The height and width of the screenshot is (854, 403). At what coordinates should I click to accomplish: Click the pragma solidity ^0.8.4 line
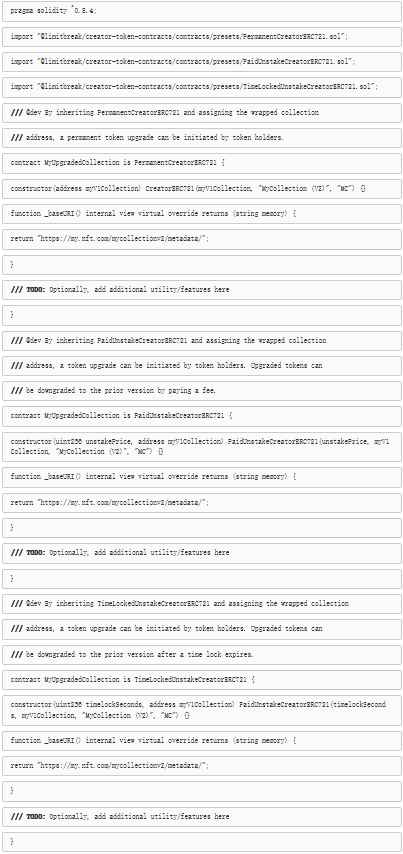(x=202, y=11)
